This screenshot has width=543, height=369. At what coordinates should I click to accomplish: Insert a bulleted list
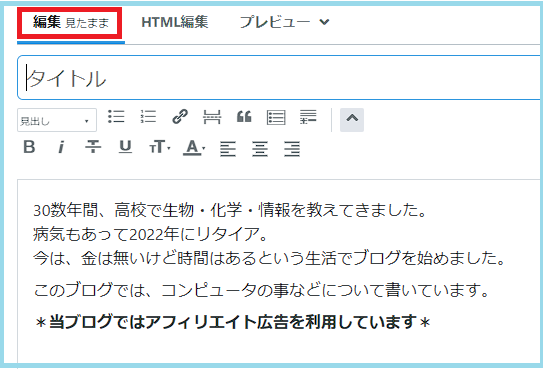point(116,117)
